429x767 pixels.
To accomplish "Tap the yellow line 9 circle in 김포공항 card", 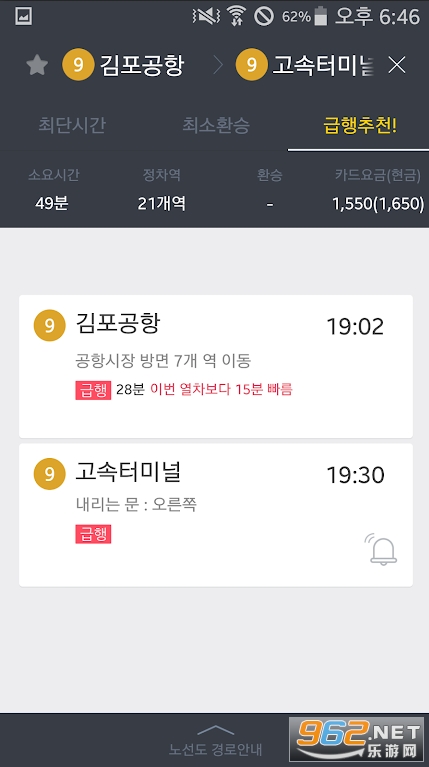I will (49, 325).
